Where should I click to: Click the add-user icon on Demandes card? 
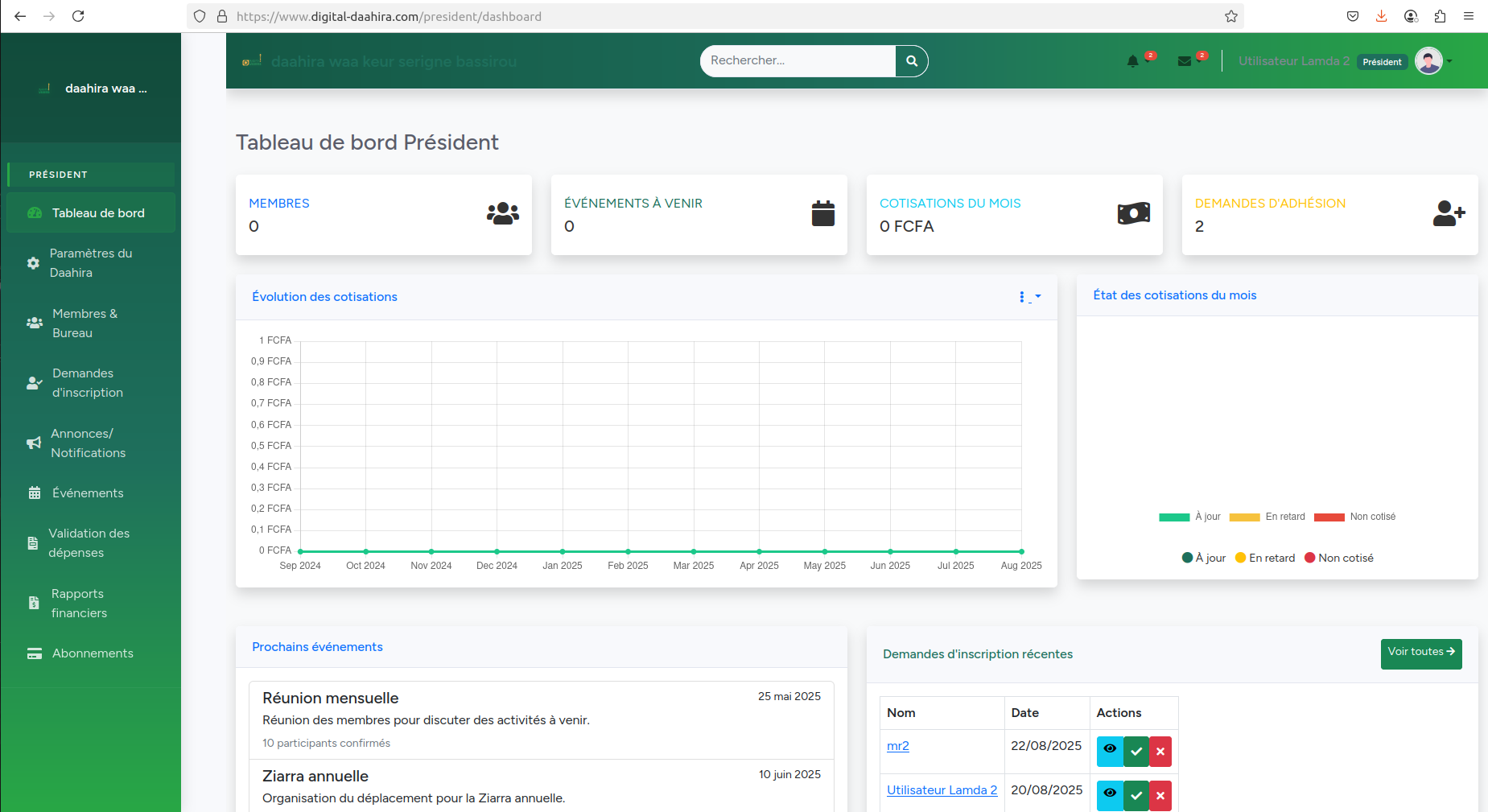(x=1449, y=213)
